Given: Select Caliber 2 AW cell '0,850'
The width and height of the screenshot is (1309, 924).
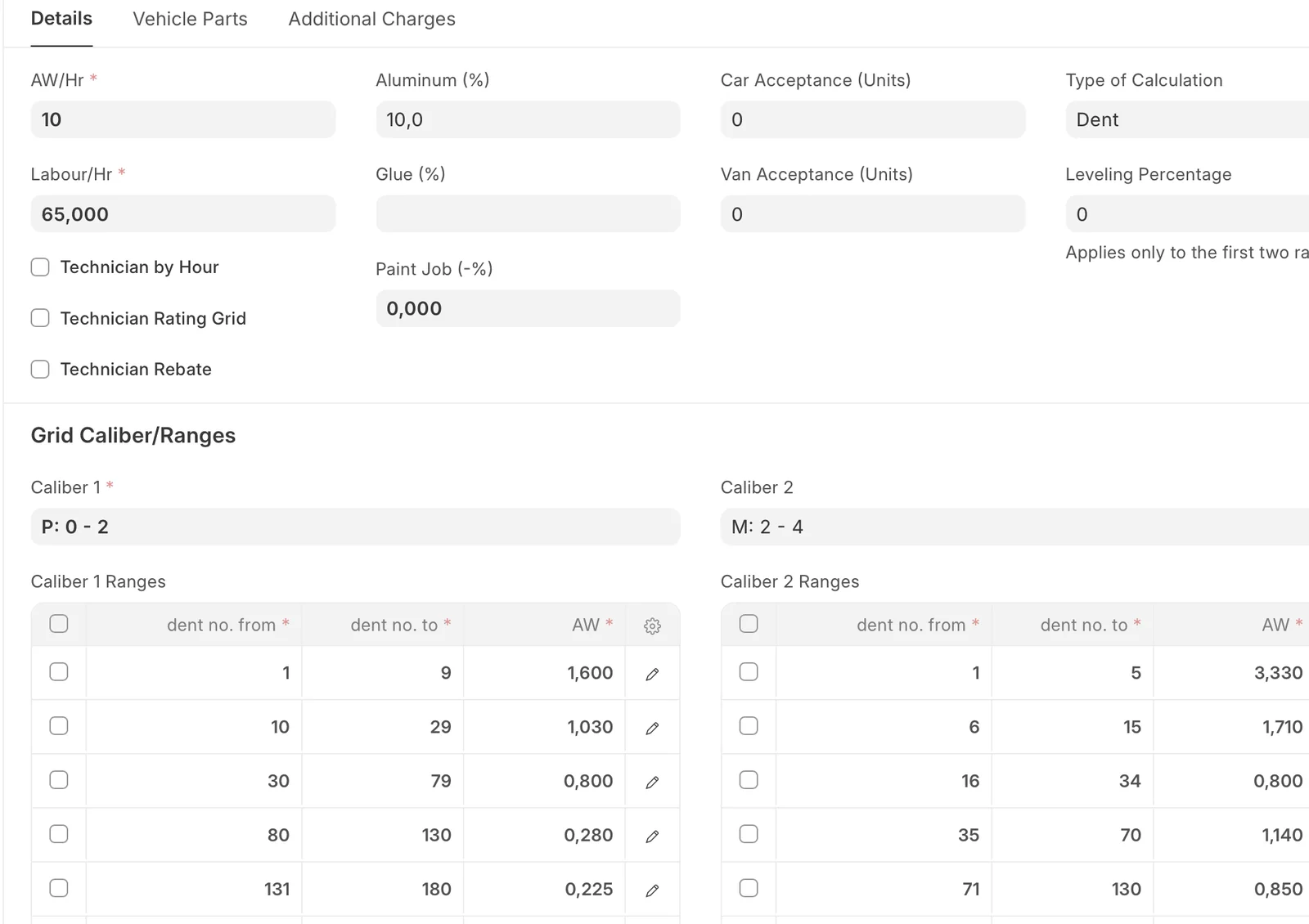Looking at the screenshot, I should 1231,889.
